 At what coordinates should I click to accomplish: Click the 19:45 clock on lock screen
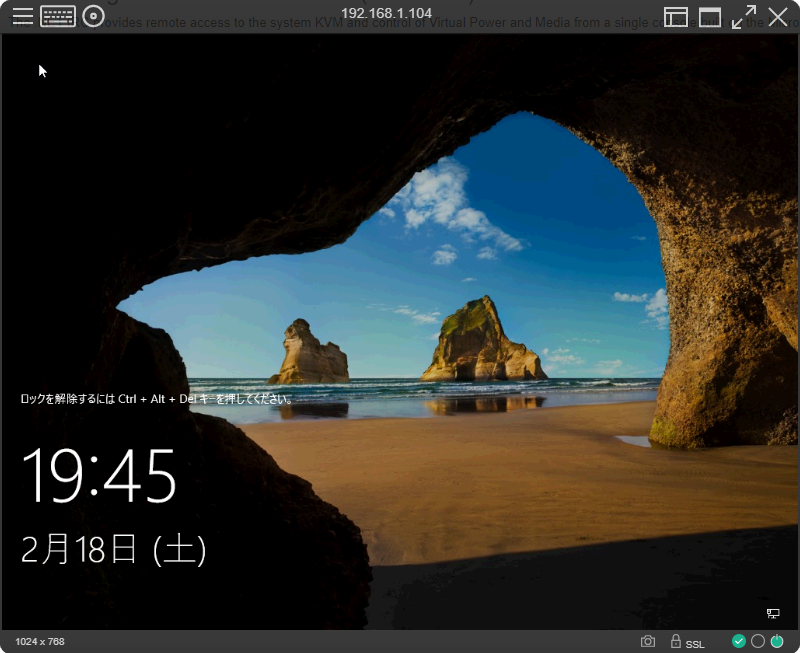pyautogui.click(x=99, y=475)
